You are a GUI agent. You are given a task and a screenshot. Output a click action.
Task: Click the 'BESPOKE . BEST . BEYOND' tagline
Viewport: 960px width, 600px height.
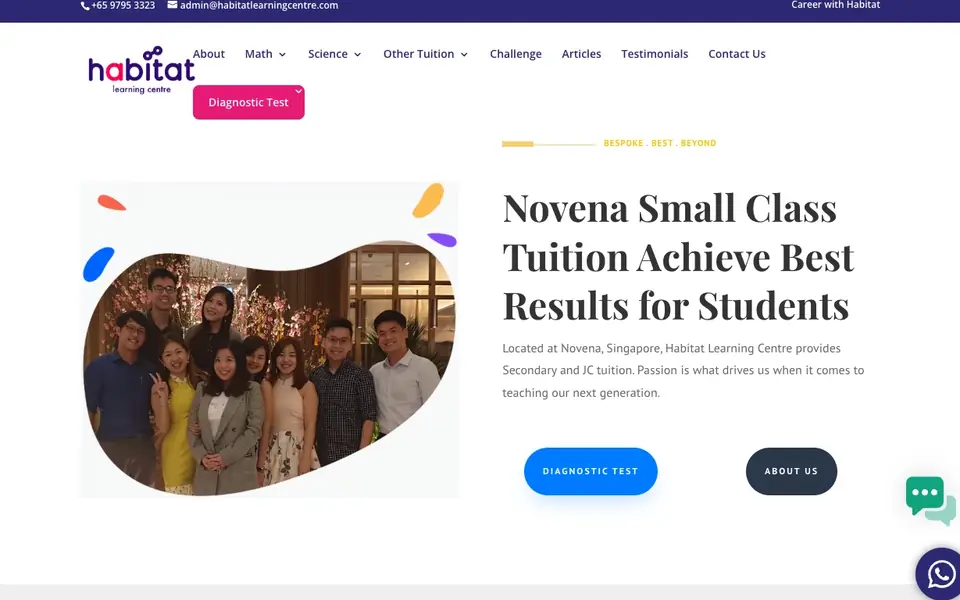click(660, 143)
